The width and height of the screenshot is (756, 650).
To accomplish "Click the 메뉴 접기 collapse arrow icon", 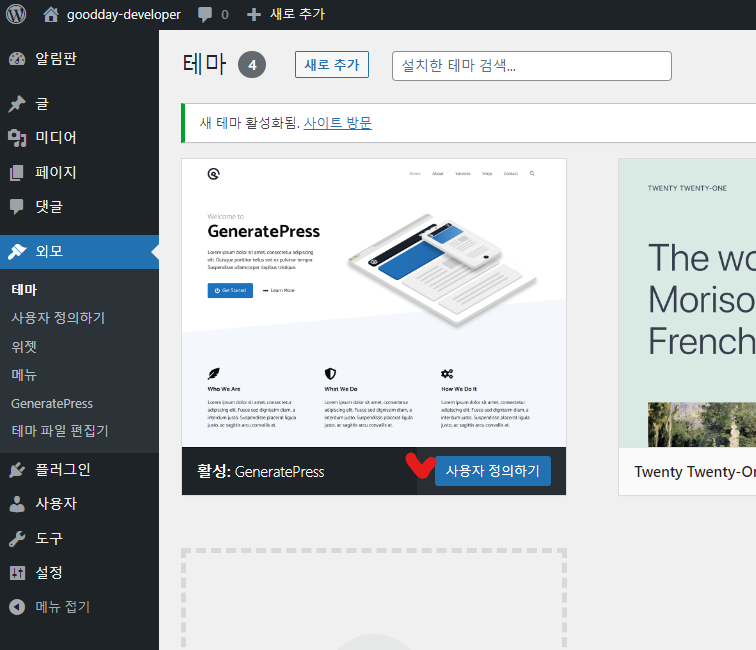I will [x=17, y=607].
